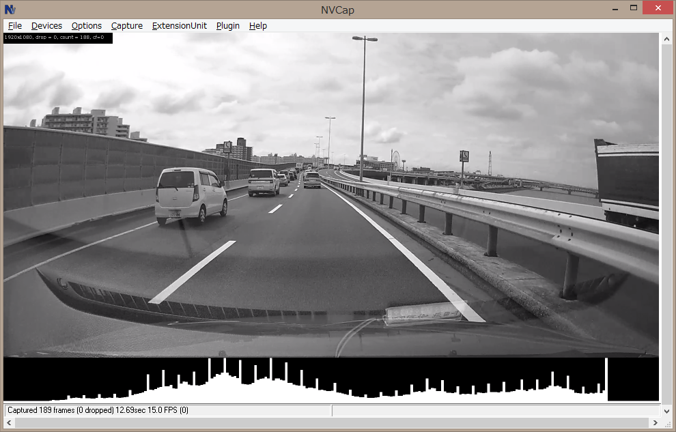This screenshot has width=676, height=432.
Task: Click the NVCap application icon in title bar
Action: coord(10,9)
